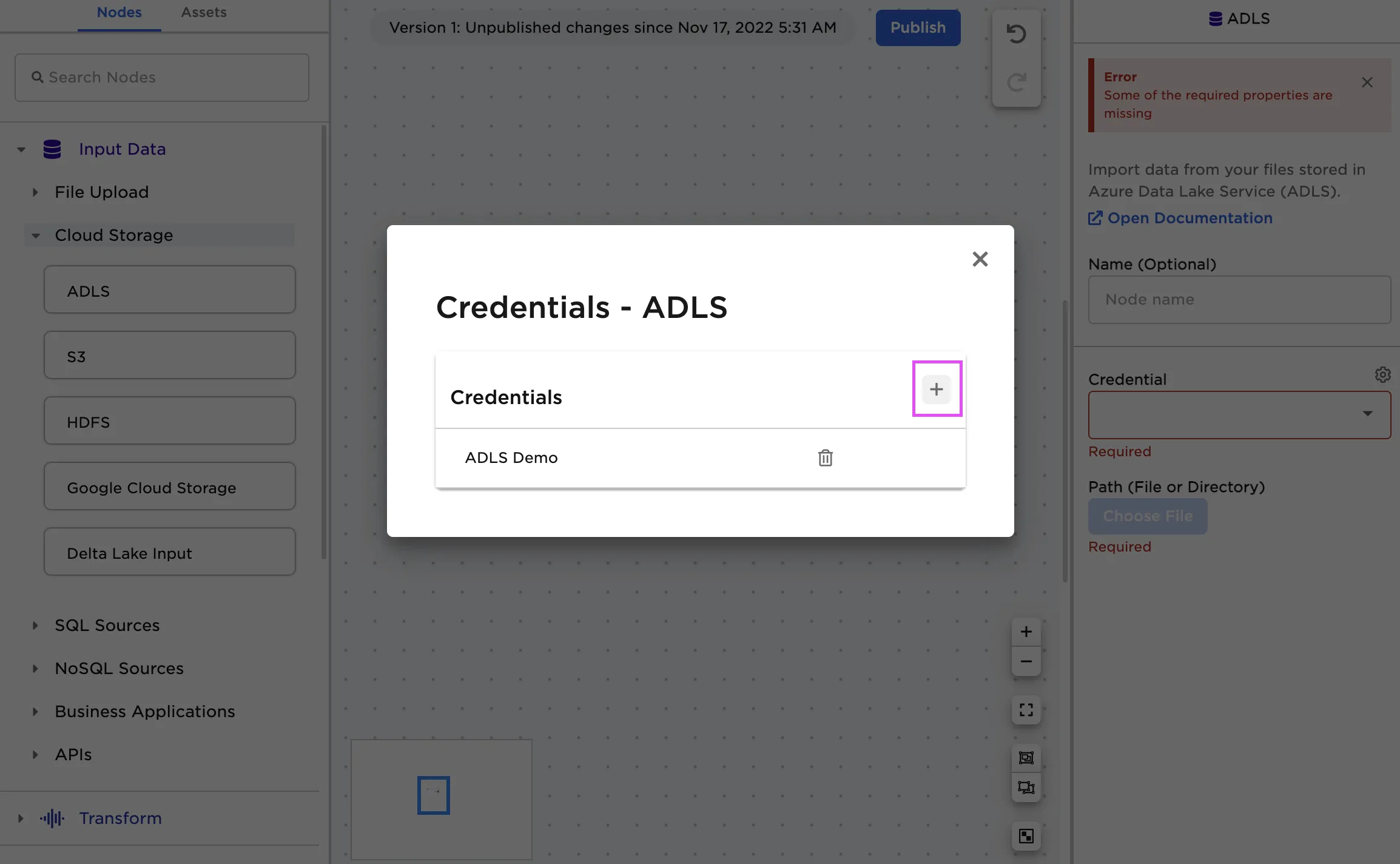Viewport: 1400px width, 864px height.
Task: Click the plus icon to add credential
Action: 936,389
